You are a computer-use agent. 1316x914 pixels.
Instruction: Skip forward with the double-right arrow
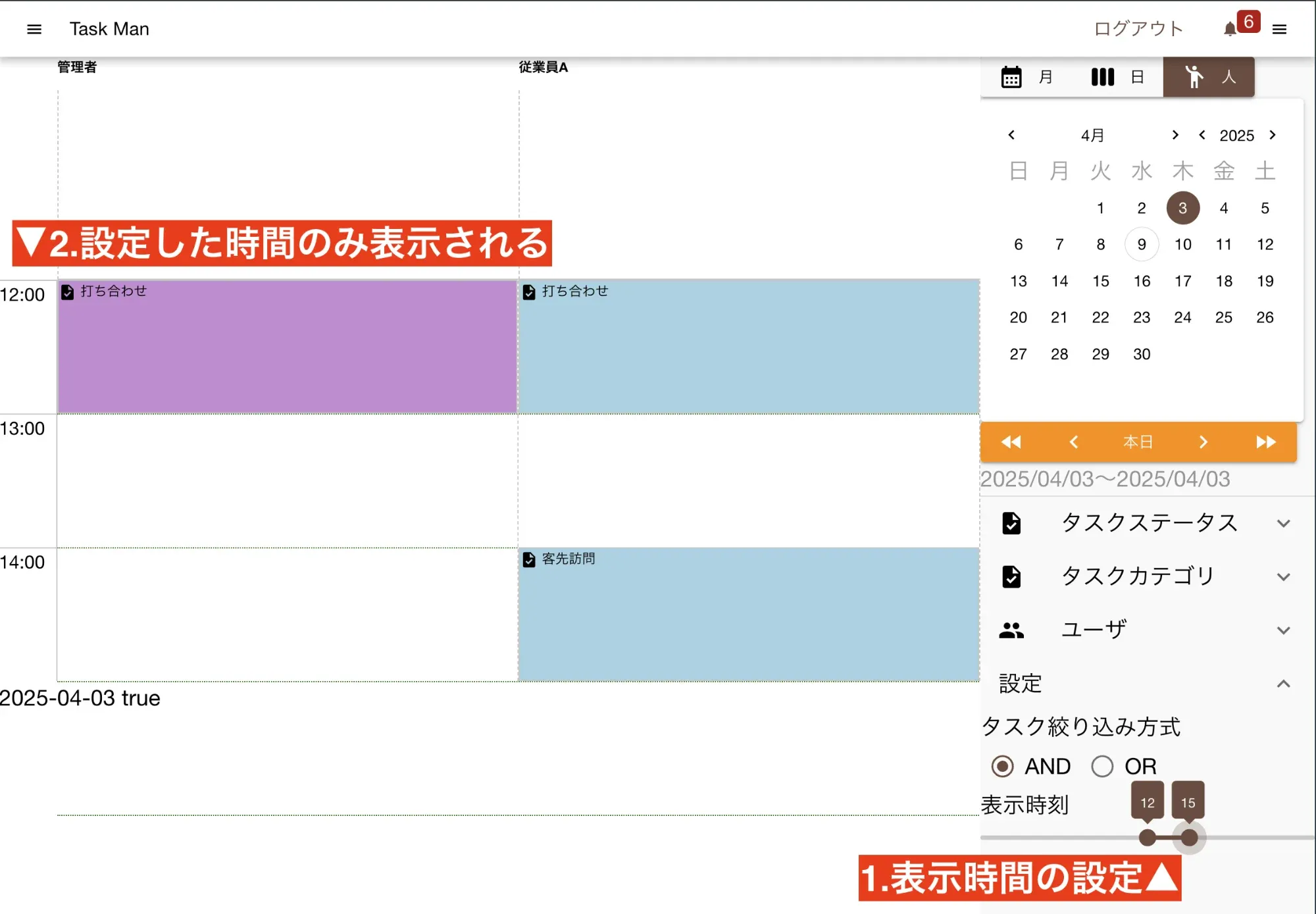1265,442
